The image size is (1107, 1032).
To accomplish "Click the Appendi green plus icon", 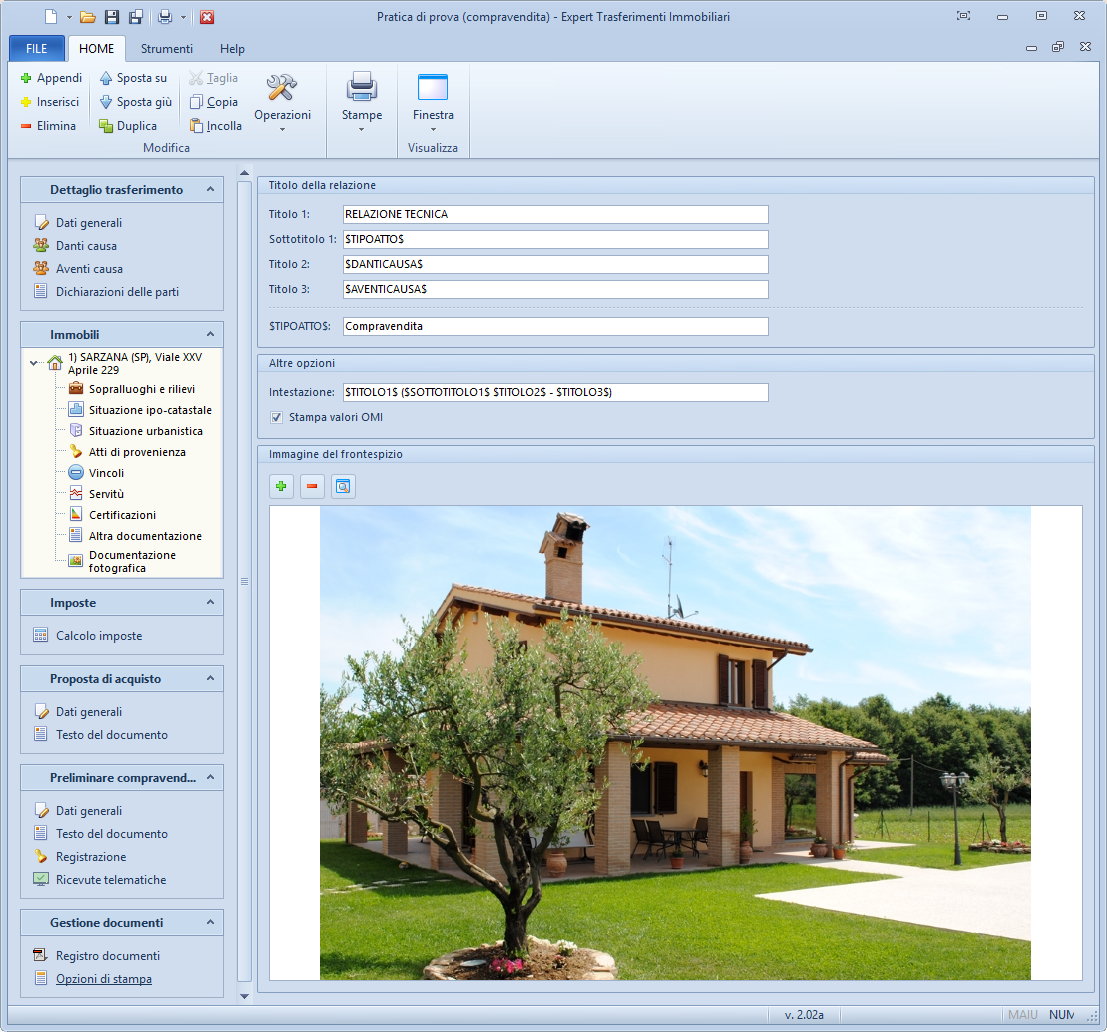I will coord(27,78).
